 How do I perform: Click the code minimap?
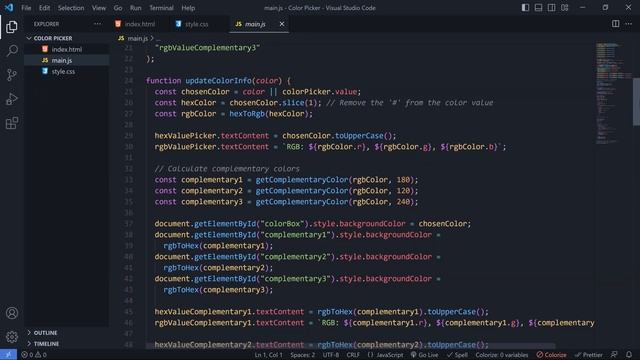(613, 92)
